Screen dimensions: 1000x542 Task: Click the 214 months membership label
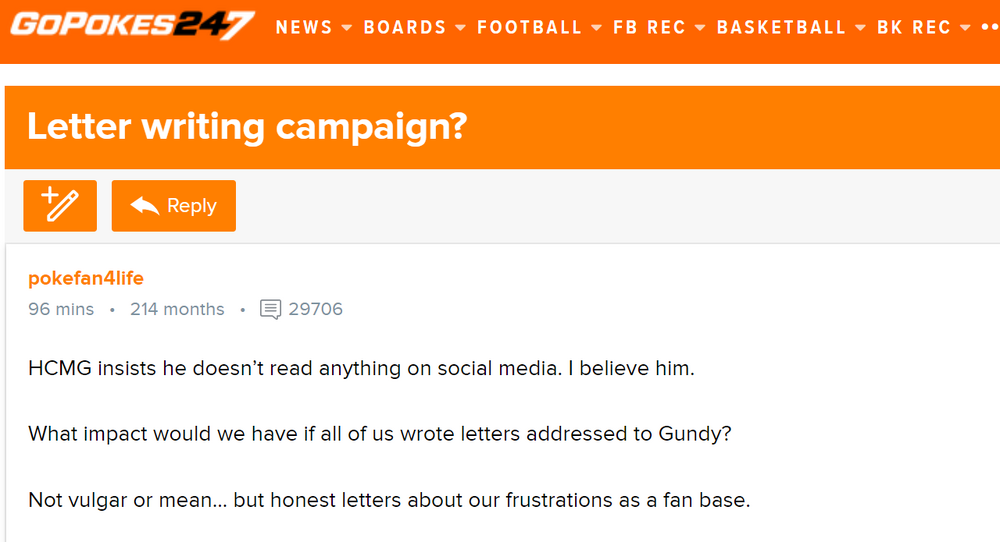tap(177, 309)
